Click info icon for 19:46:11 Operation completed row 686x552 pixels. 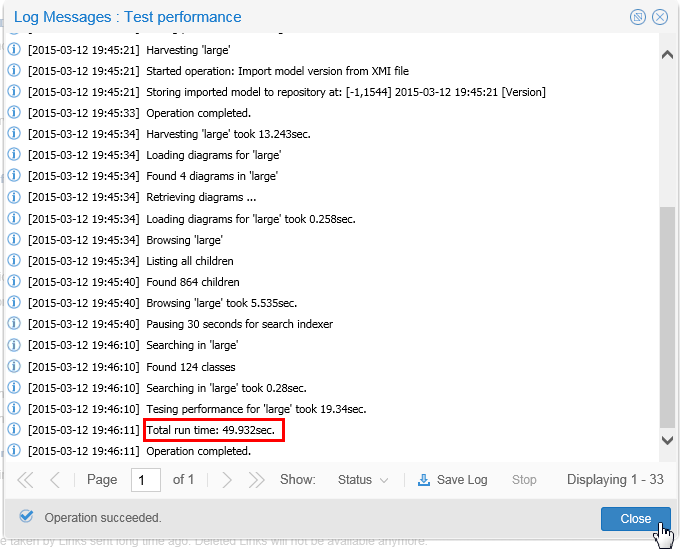click(x=14, y=450)
